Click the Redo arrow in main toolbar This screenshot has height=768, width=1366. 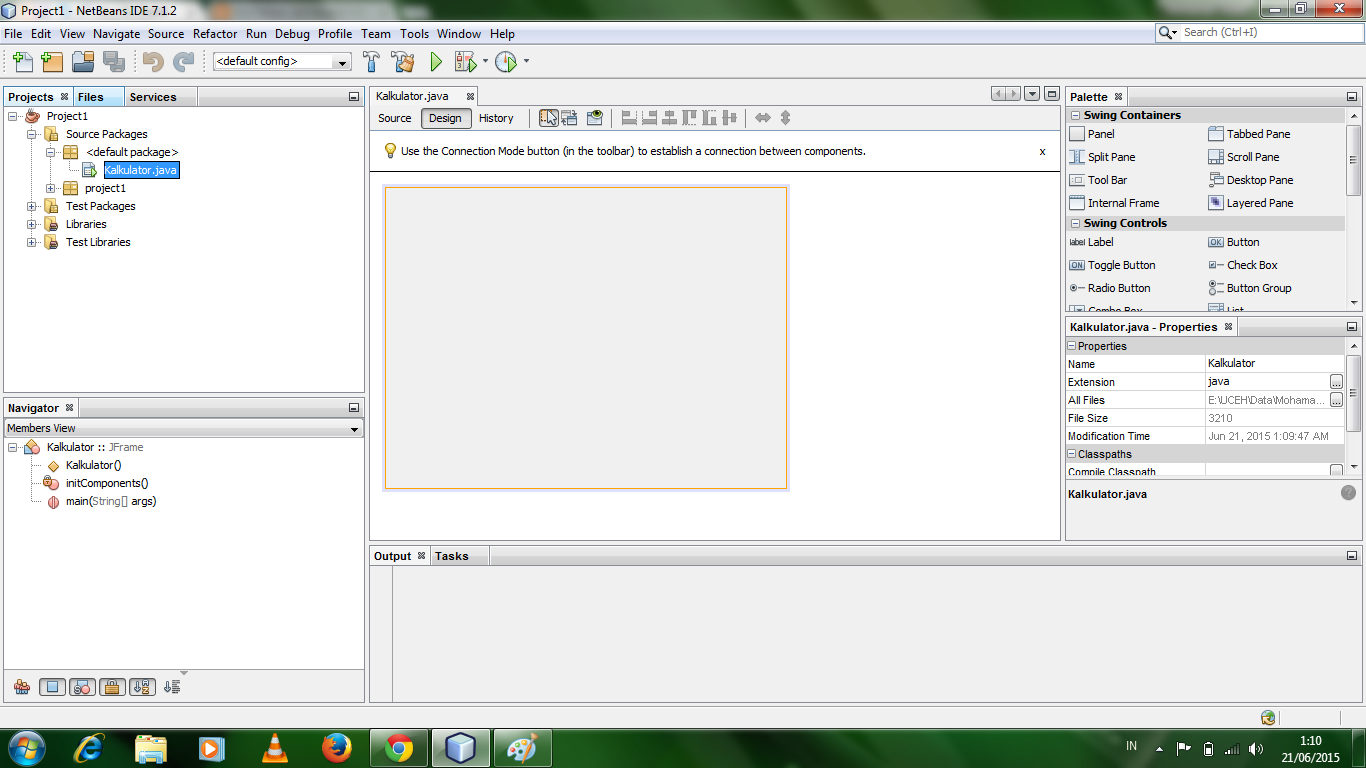point(183,62)
